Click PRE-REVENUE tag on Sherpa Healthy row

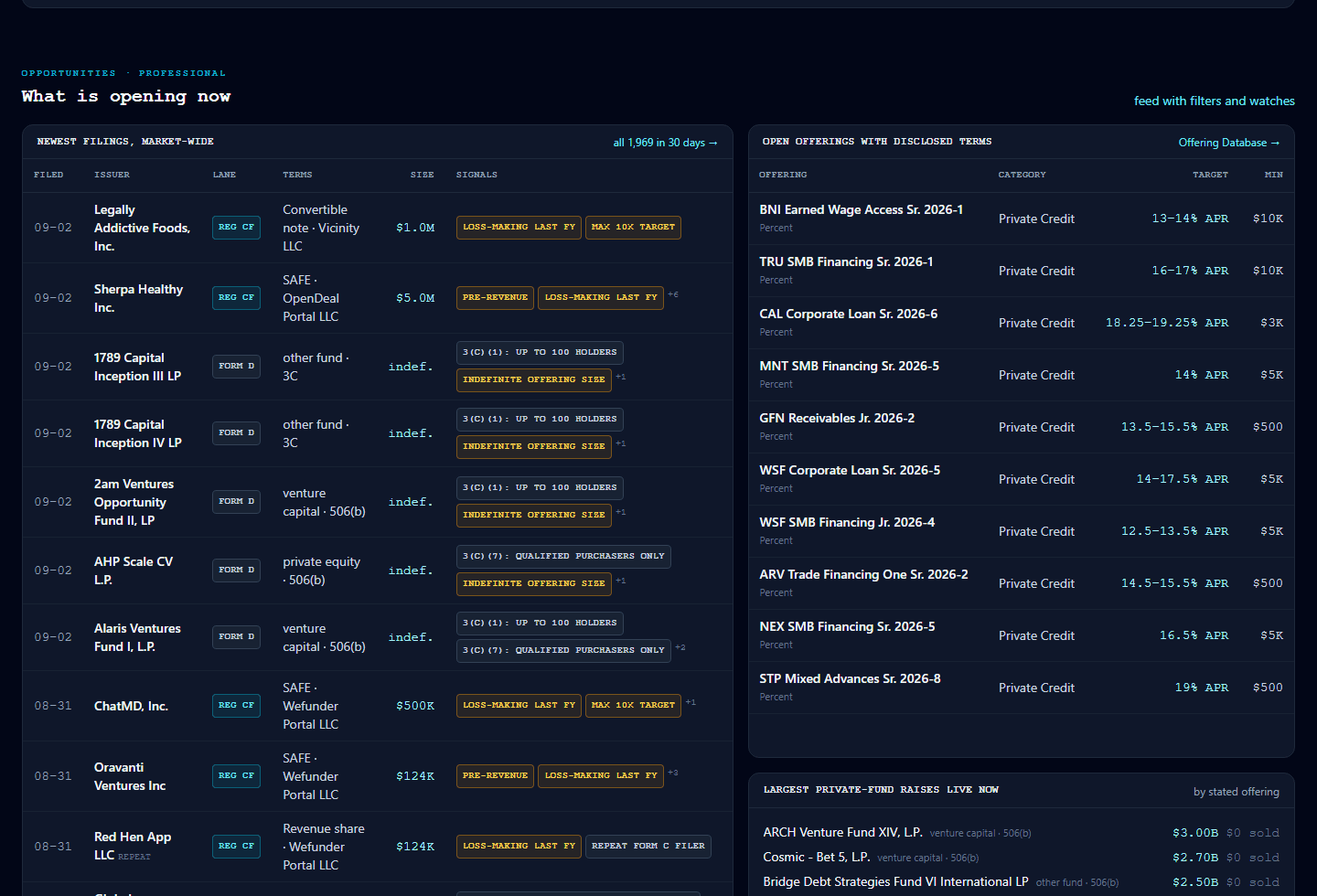[495, 297]
